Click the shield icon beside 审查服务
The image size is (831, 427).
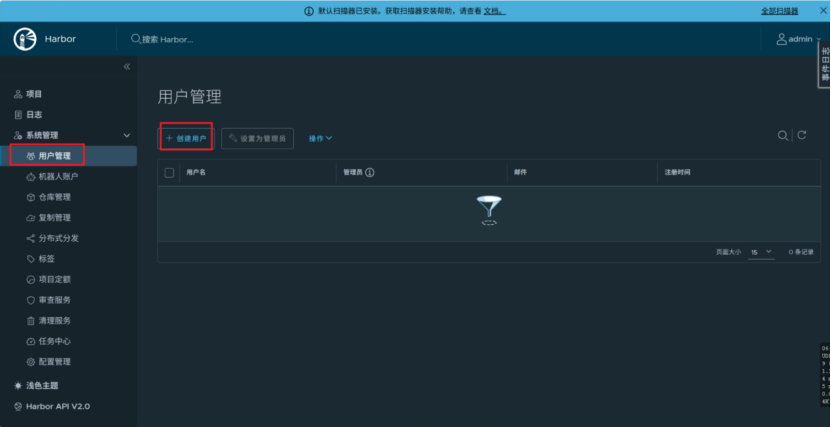31,300
